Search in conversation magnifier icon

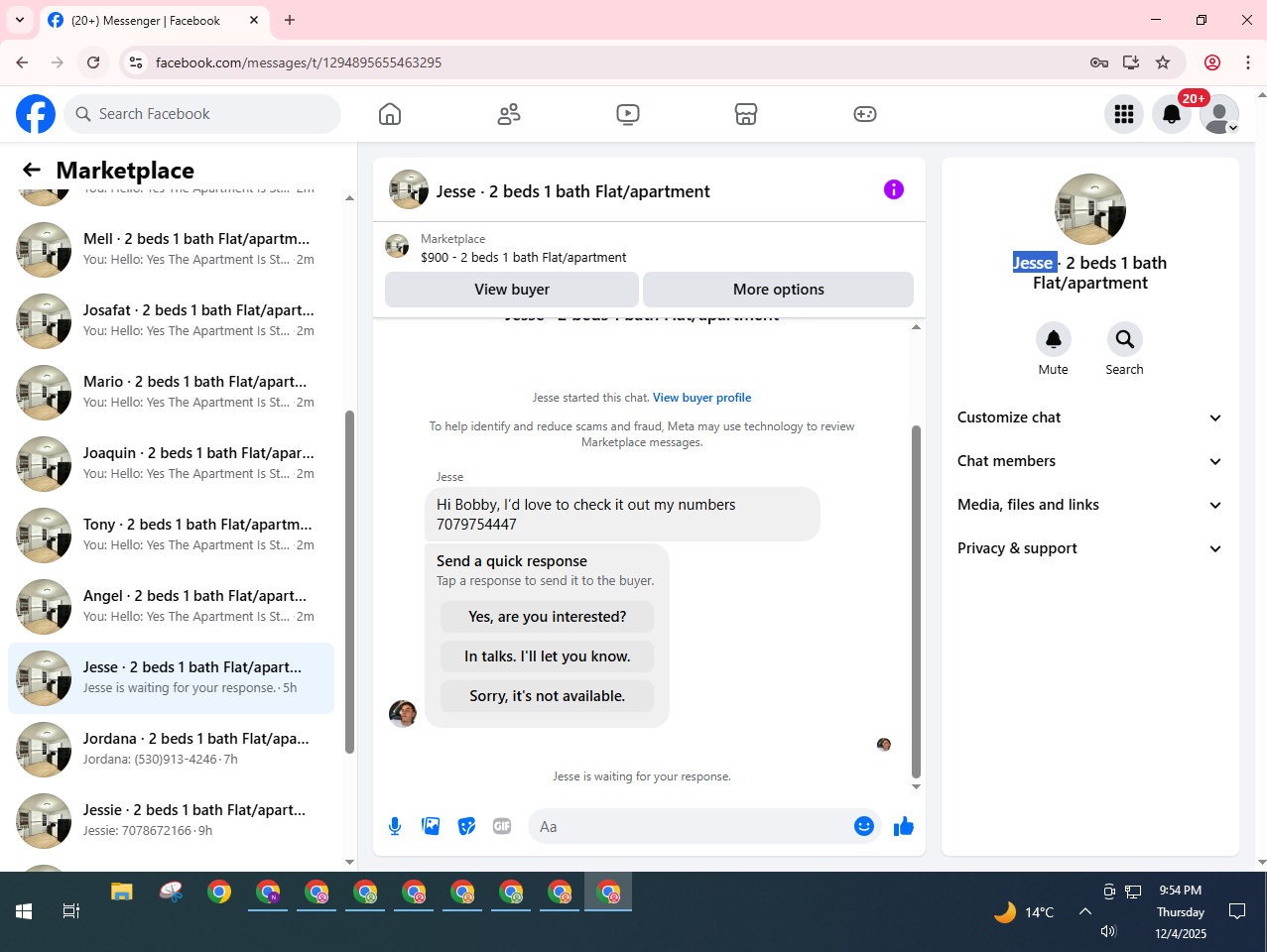[1125, 339]
